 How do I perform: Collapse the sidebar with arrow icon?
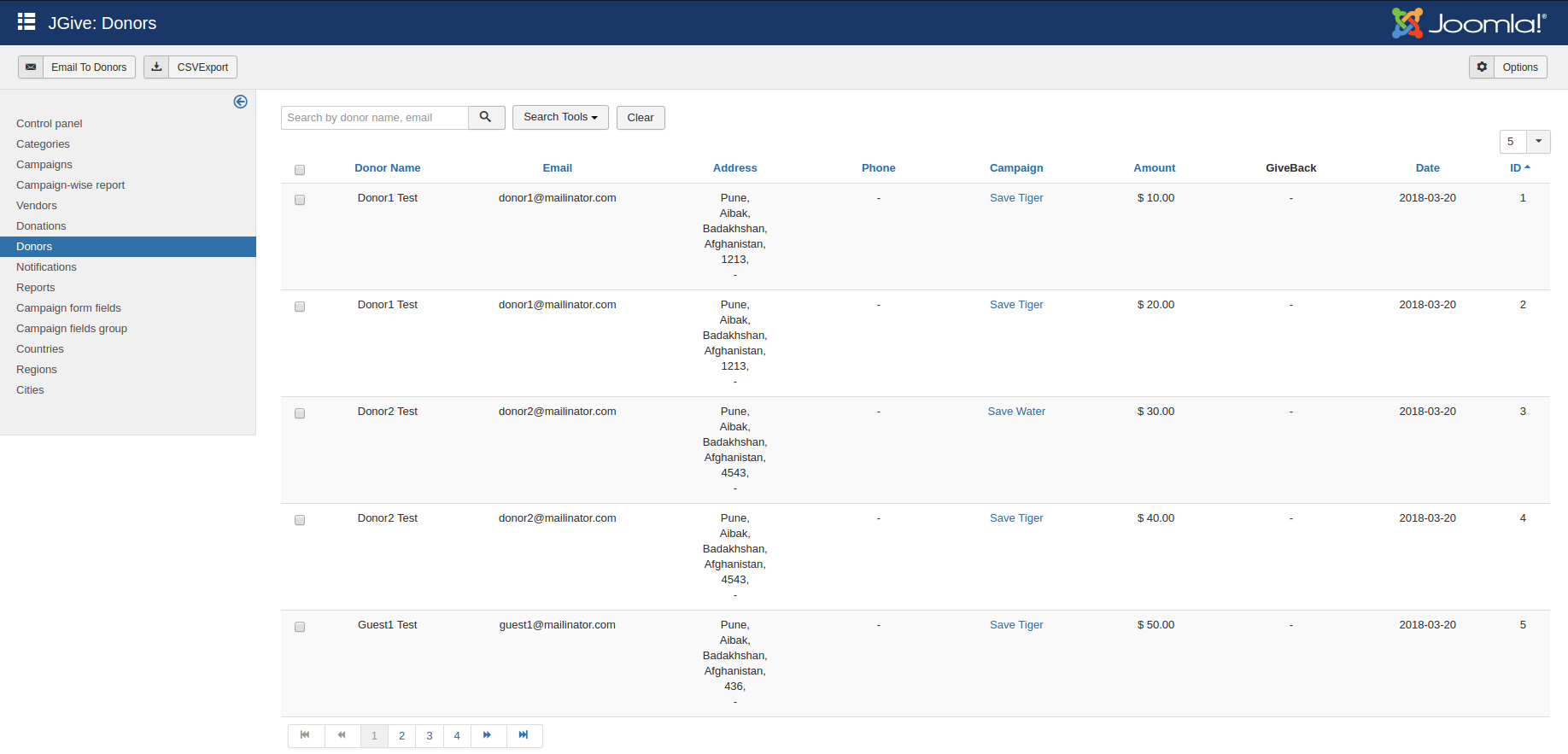point(241,102)
